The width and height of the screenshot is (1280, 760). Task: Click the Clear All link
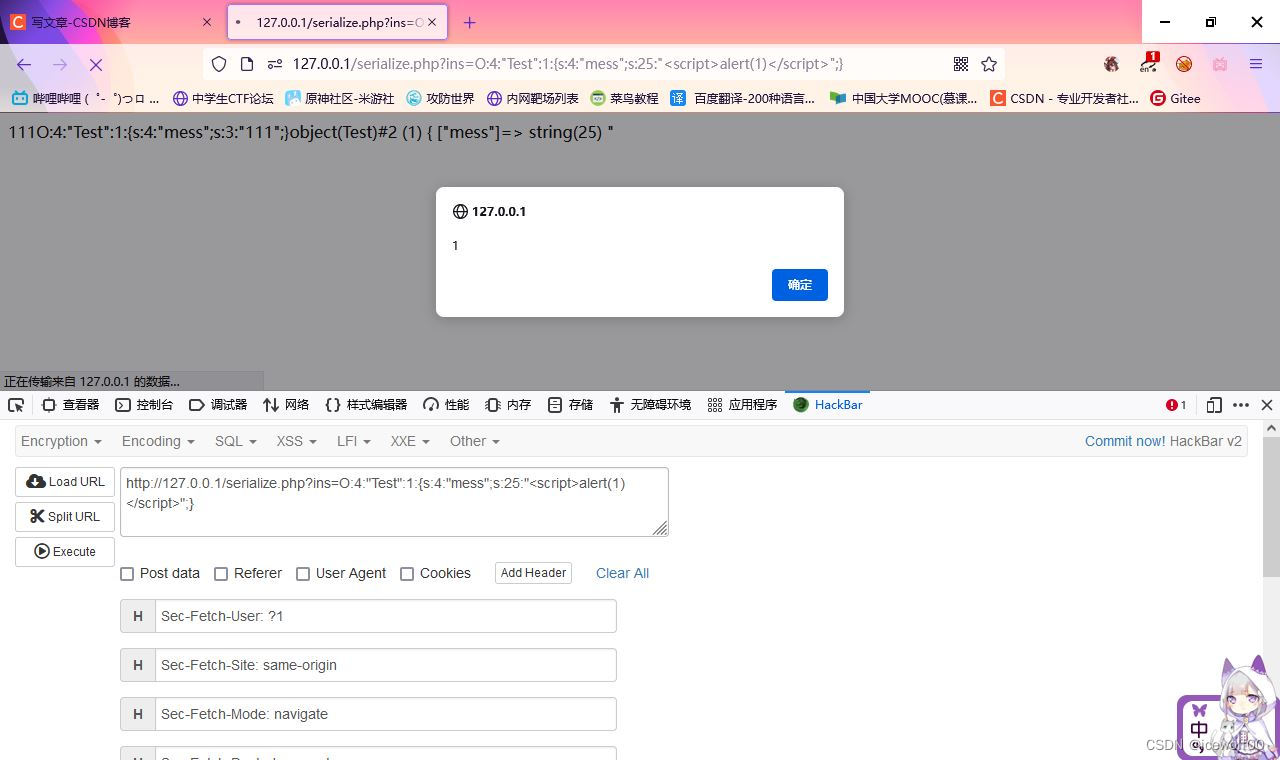[622, 573]
